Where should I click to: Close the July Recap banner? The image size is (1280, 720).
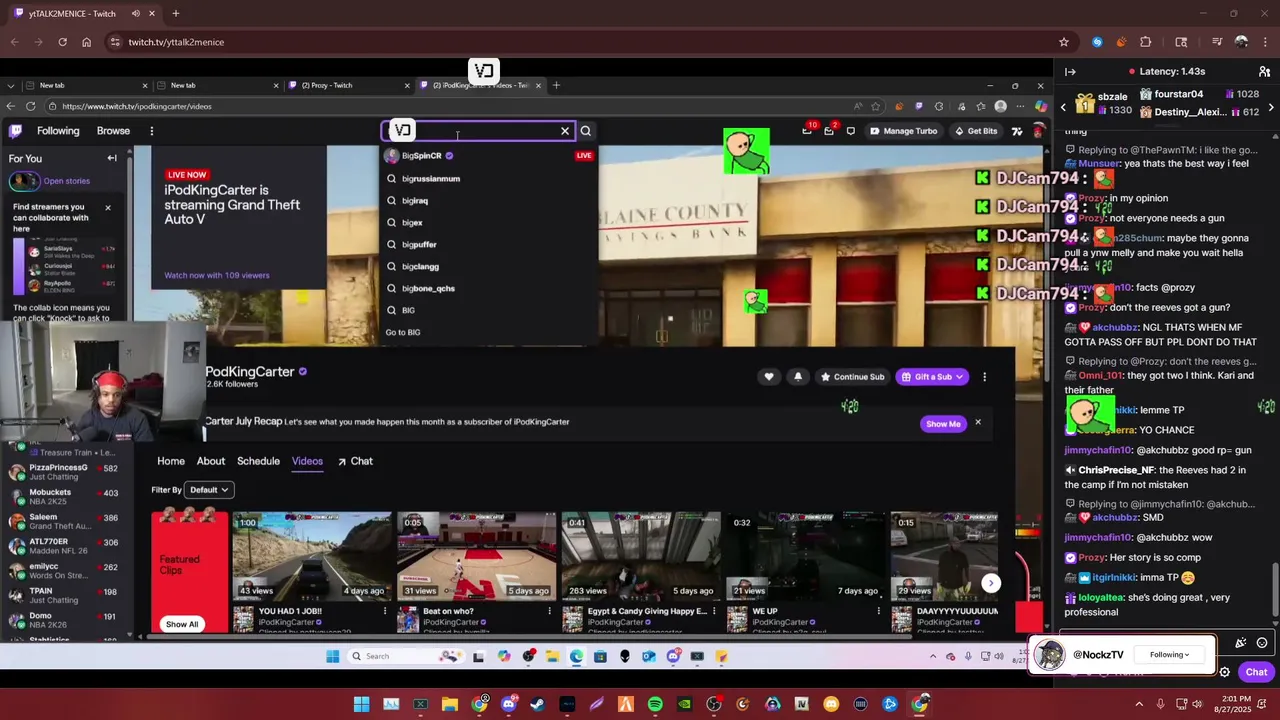978,423
